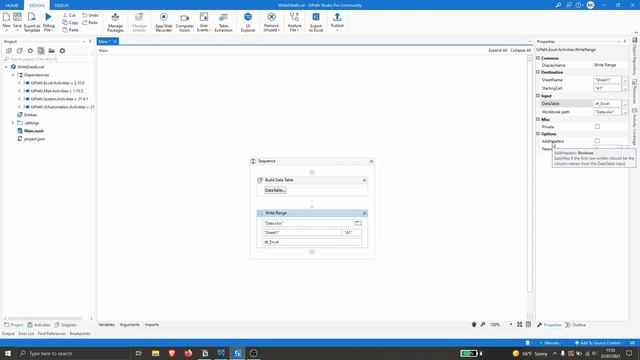This screenshot has width=640, height=360.
Task: Open the zoom percentage dropdown
Action: (x=511, y=324)
